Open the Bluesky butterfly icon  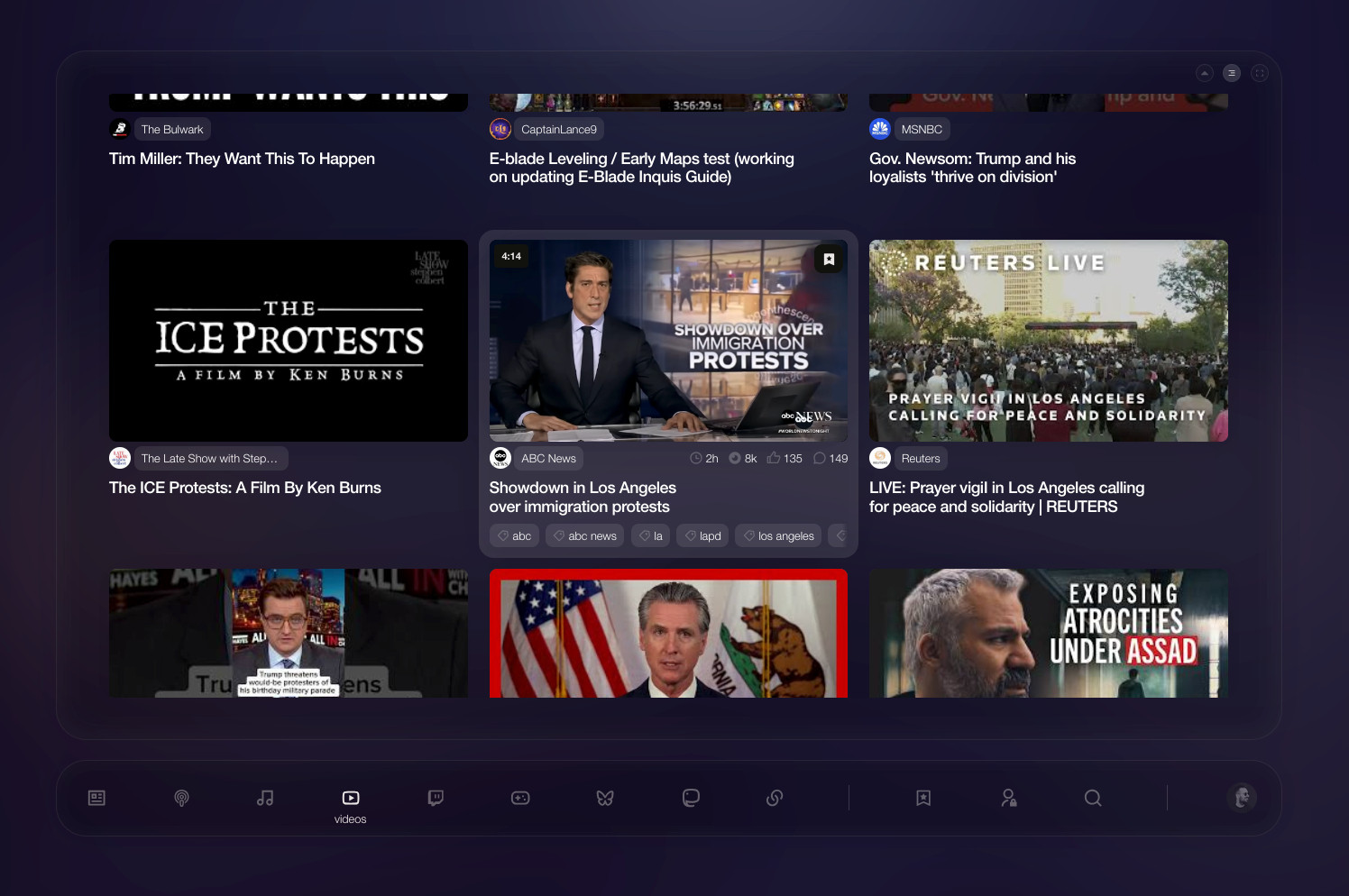[x=605, y=798]
